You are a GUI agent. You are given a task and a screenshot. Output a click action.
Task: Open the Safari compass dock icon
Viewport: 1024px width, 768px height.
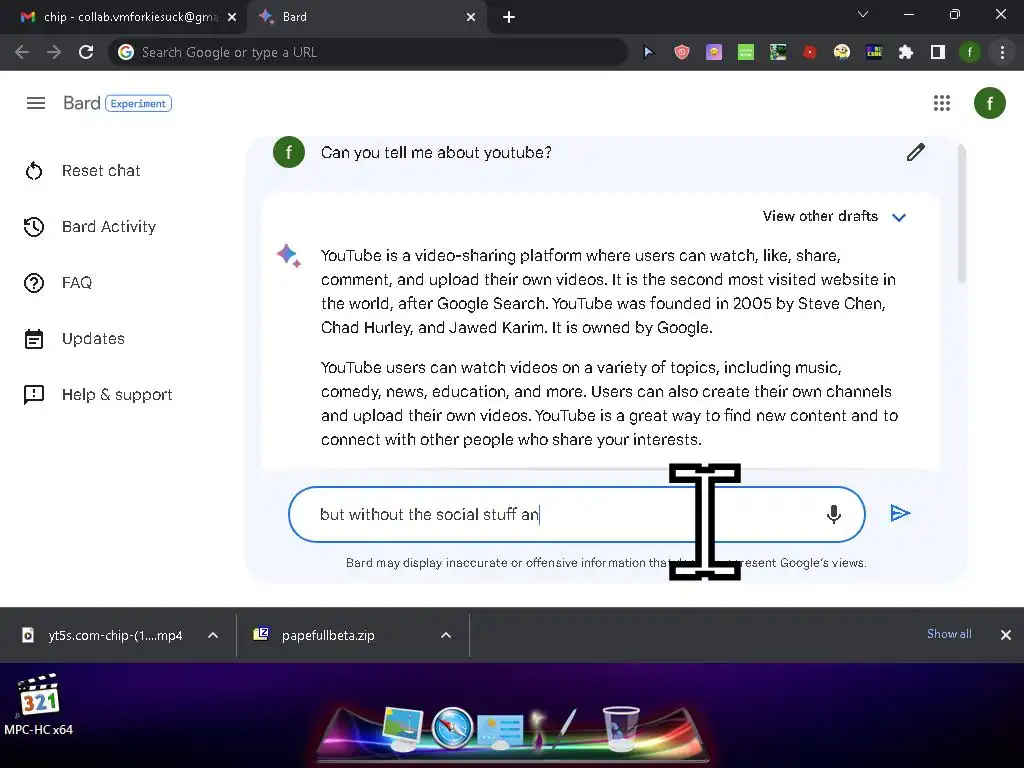point(451,728)
